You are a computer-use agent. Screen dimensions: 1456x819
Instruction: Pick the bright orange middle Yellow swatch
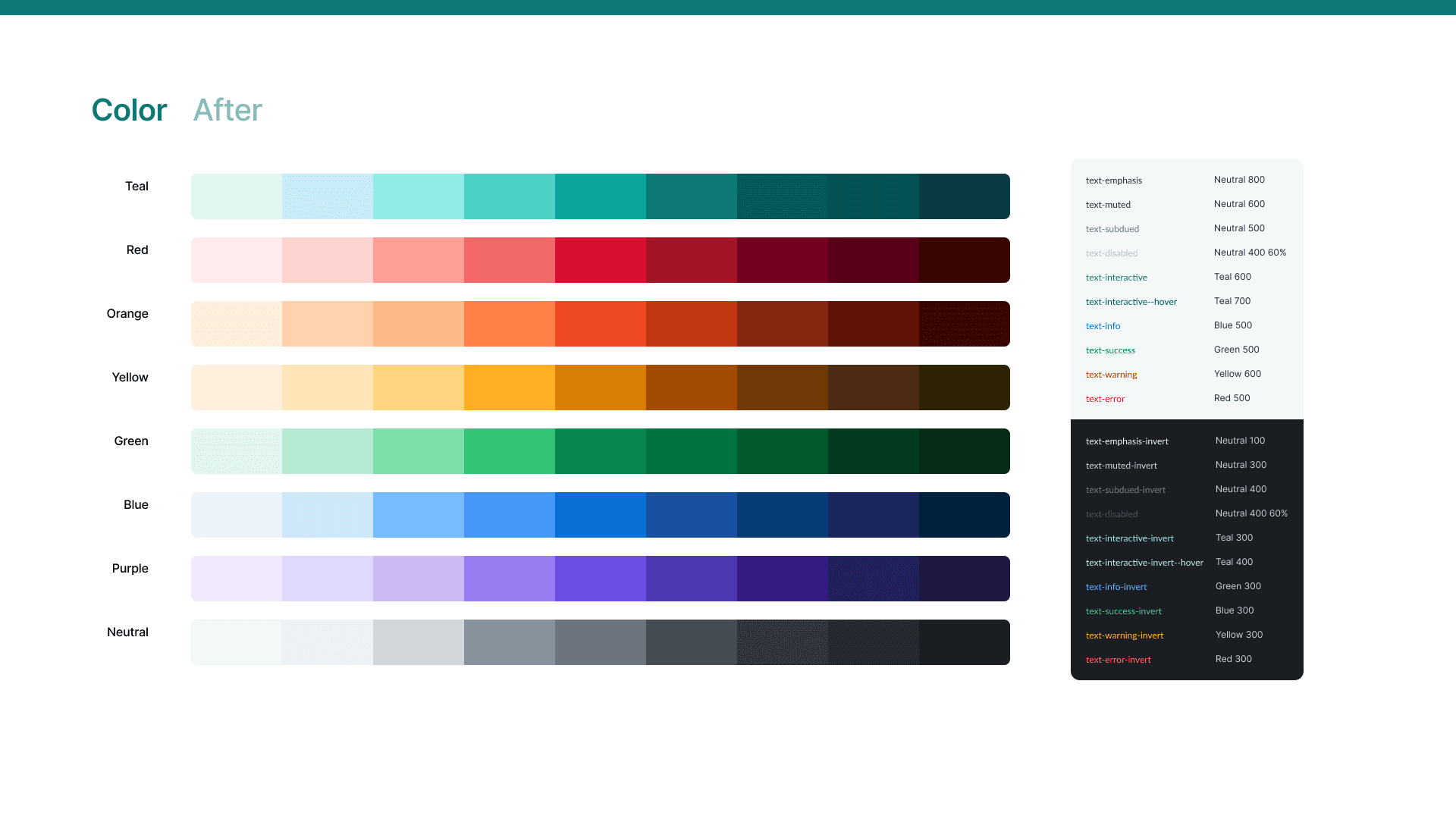[x=510, y=388]
